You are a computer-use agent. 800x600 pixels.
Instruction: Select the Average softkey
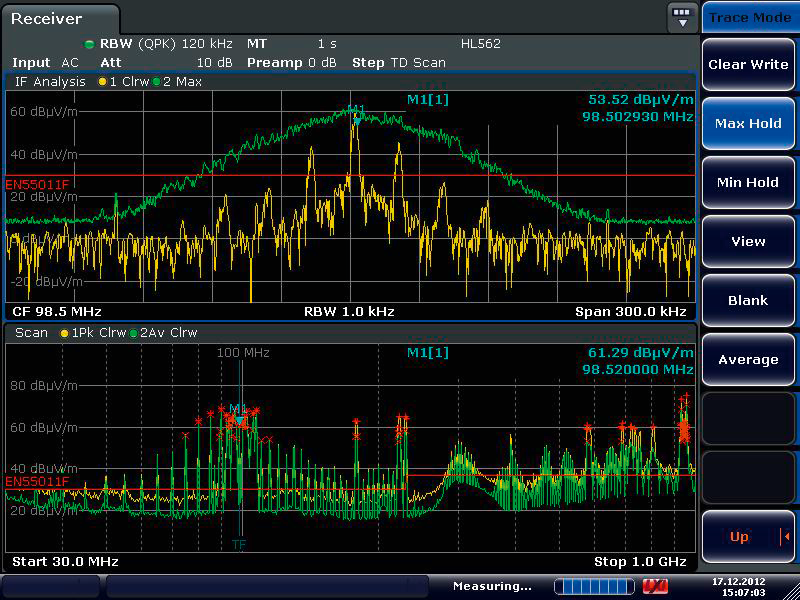coord(748,359)
